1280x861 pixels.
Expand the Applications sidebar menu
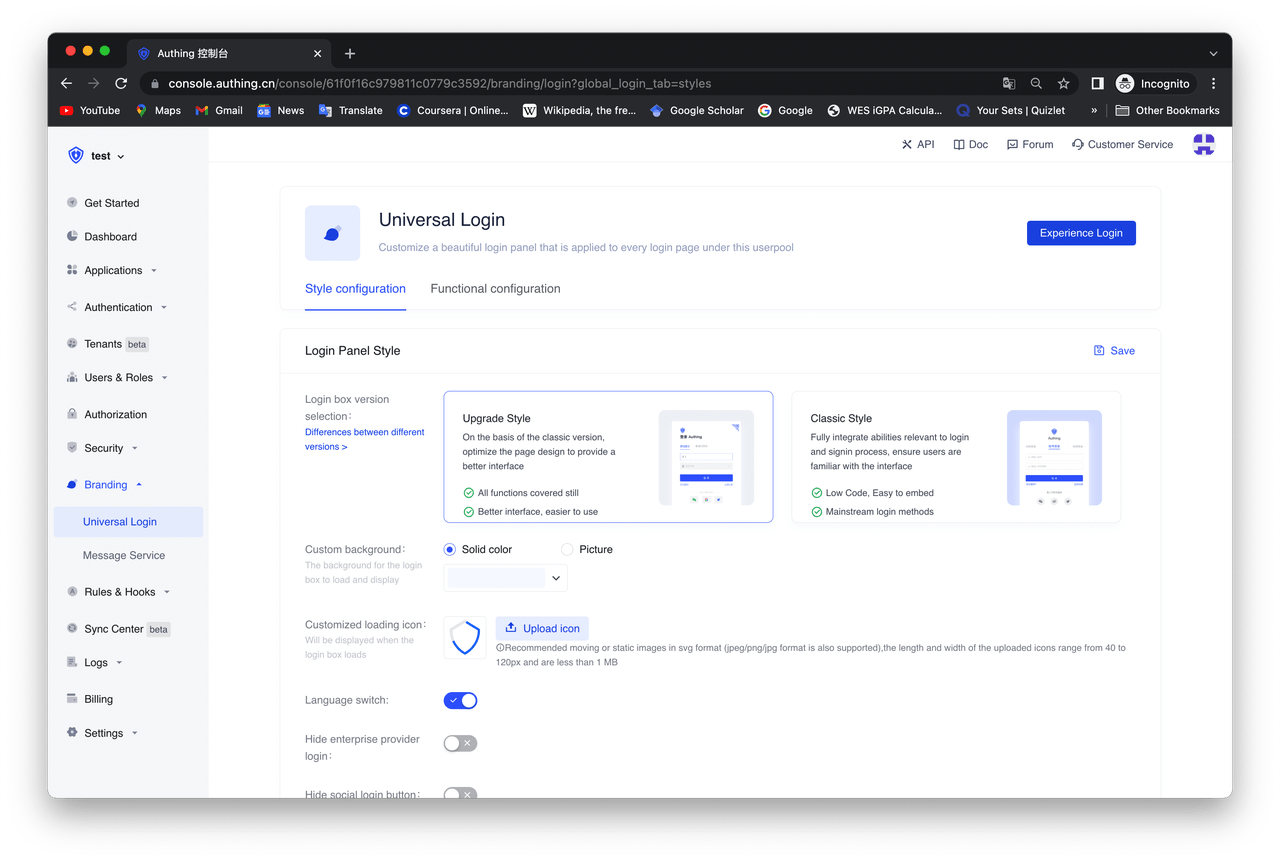[x=113, y=271]
